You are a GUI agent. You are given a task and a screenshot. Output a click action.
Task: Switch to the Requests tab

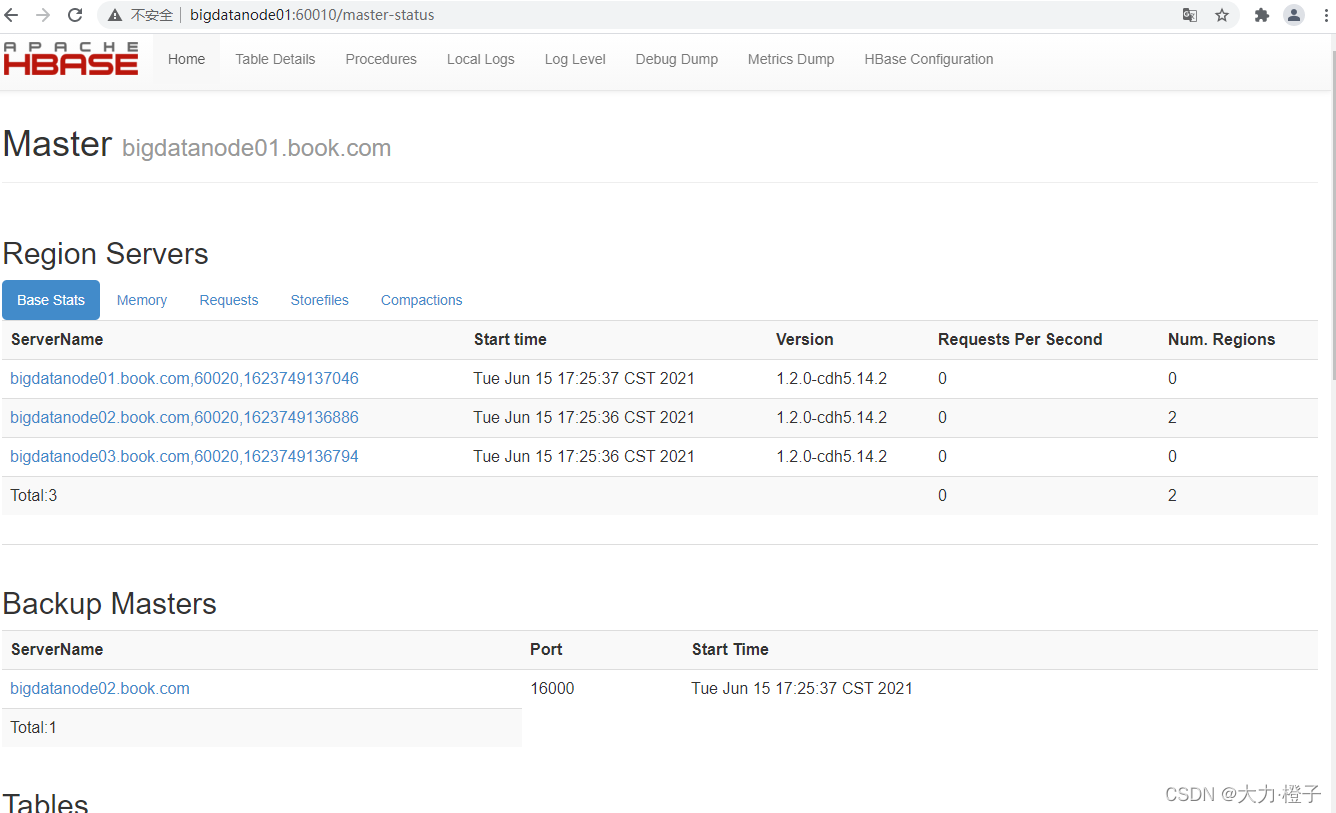[x=229, y=300]
